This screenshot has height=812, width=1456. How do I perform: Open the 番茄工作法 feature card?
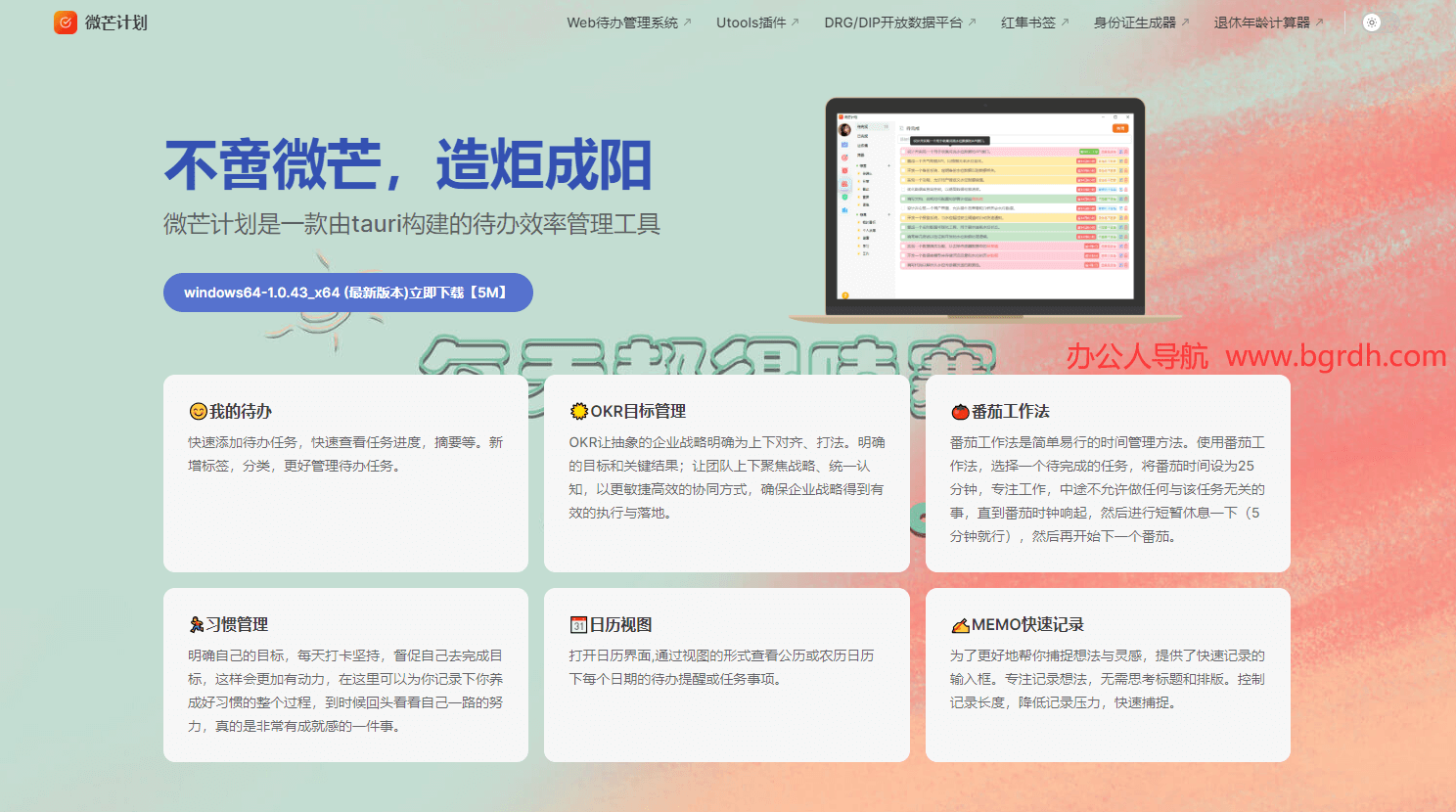(1108, 474)
